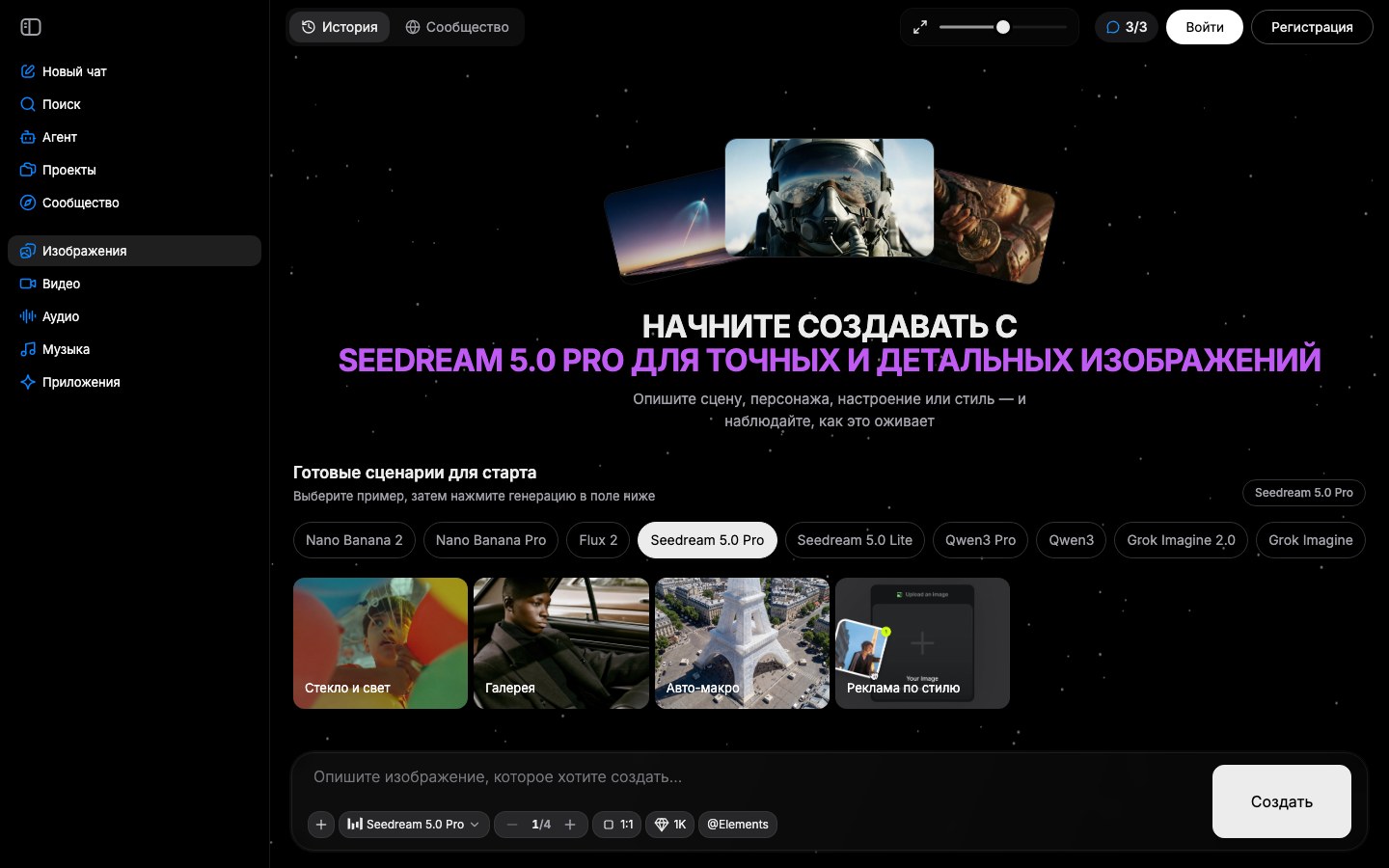Open the Seedream 5.0 Pro model dropdown
Image resolution: width=1389 pixels, height=868 pixels.
click(x=414, y=825)
